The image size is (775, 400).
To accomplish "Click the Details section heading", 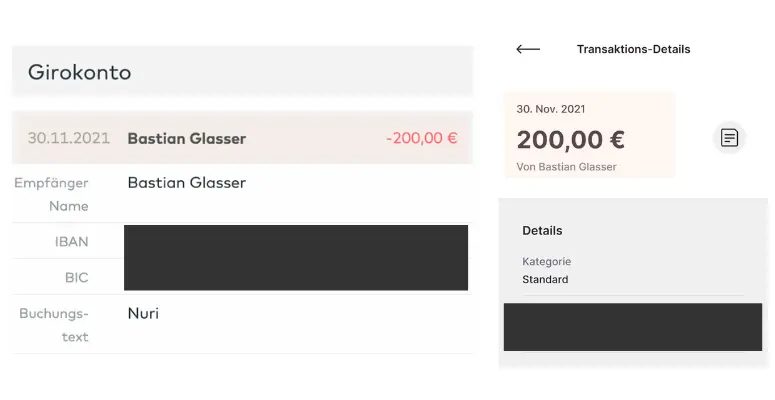I will 542,231.
